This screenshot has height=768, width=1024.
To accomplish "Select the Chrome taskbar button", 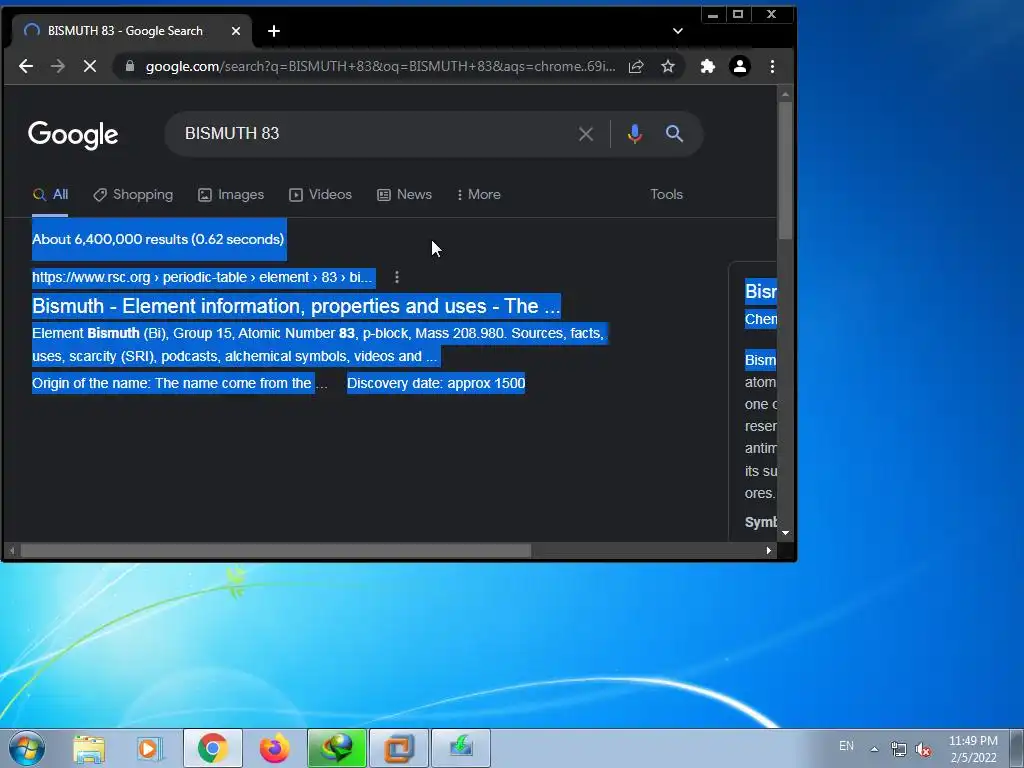I will pyautogui.click(x=213, y=748).
